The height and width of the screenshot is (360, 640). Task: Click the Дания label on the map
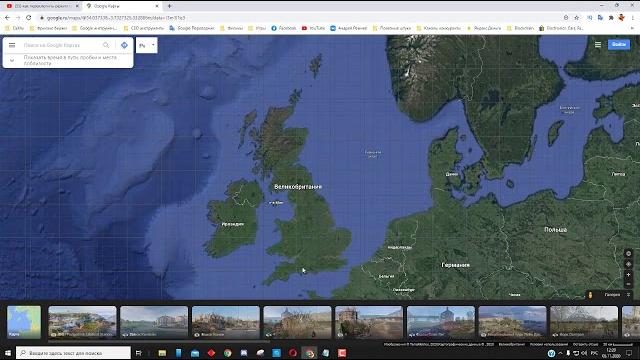452,174
